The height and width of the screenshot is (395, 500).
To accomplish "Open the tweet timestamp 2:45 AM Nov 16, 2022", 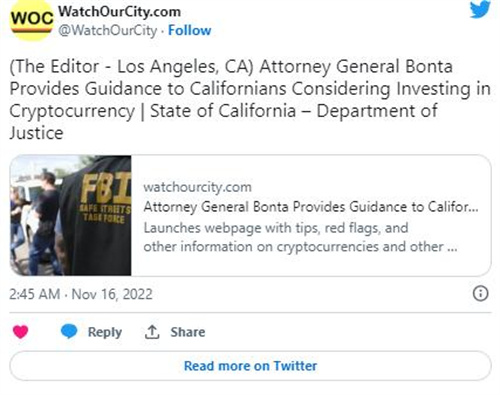I will 81,294.
